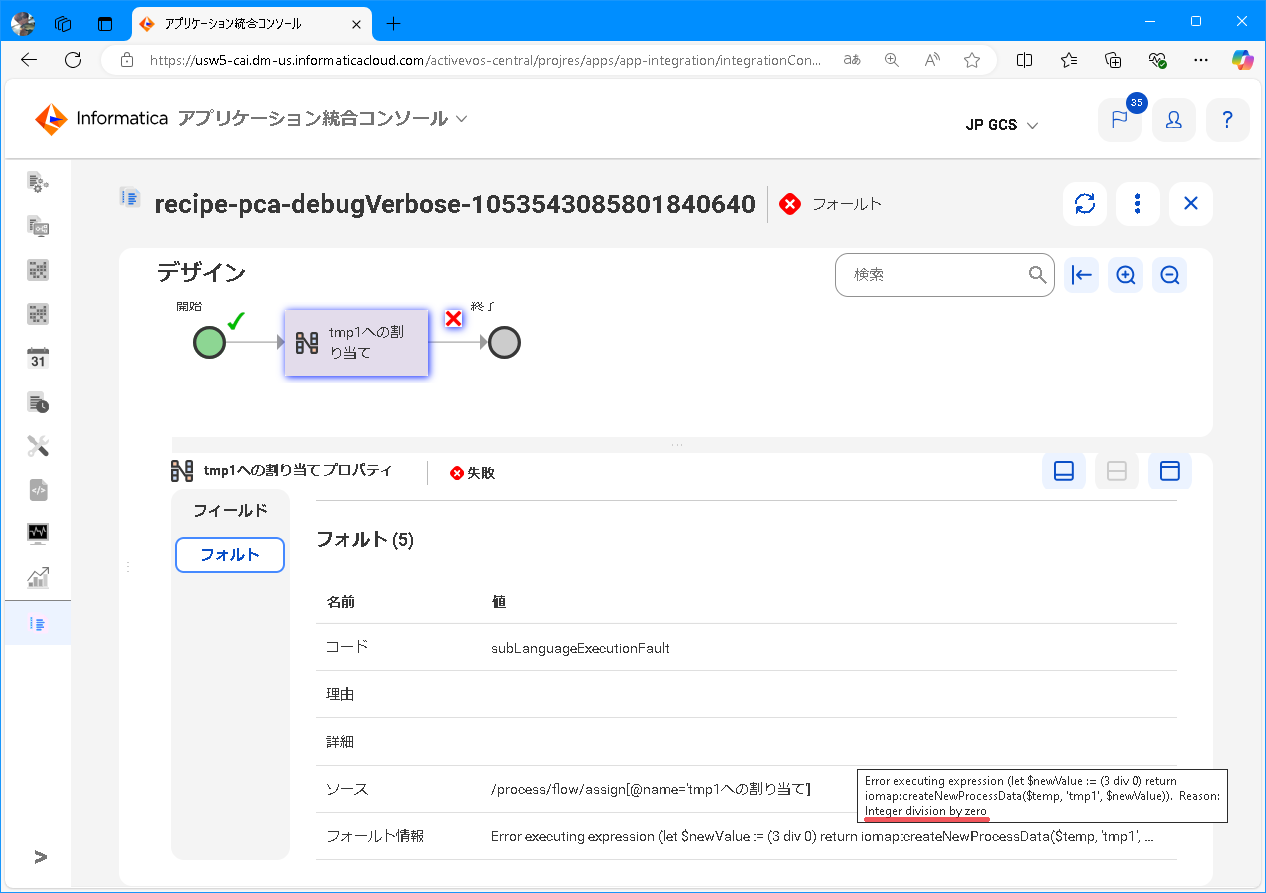1266x893 pixels.
Task: Click the red X fault marker on flow
Action: pyautogui.click(x=453, y=318)
